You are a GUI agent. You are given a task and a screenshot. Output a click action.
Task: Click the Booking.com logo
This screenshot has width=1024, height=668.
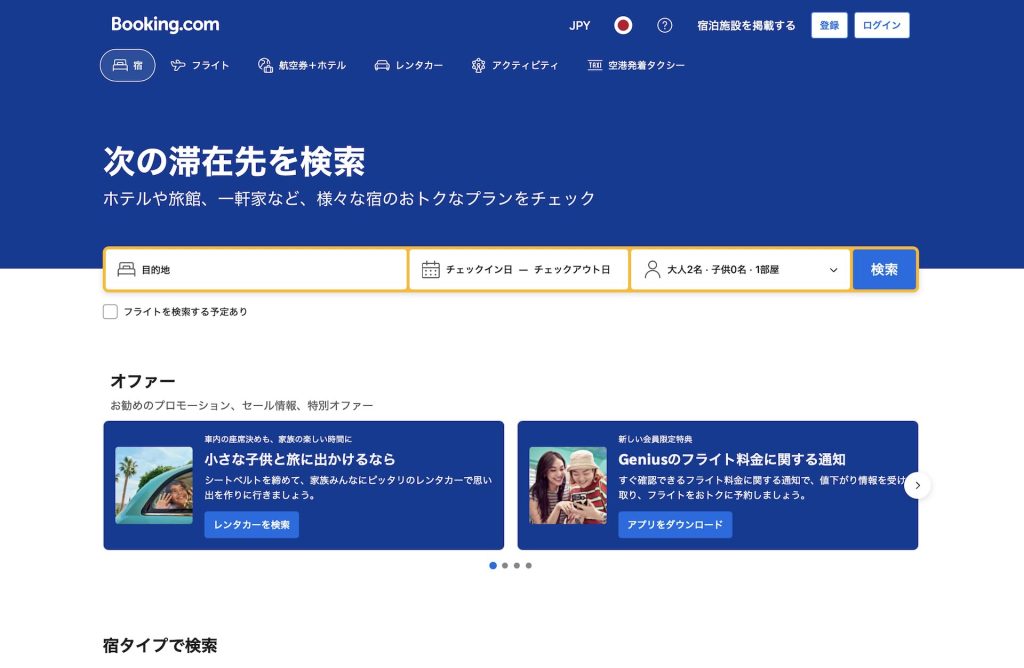pos(165,25)
